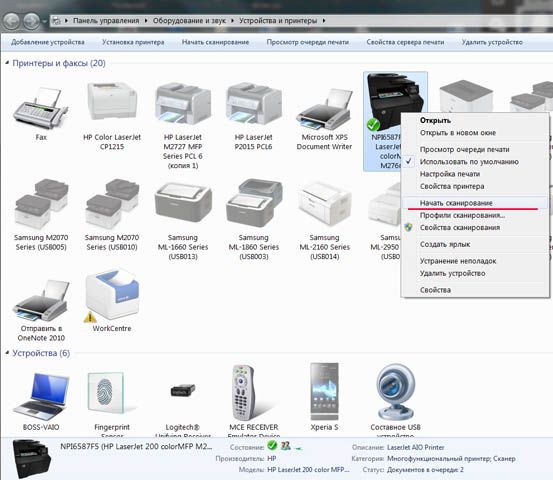
Task: Click Добавление устройства toolbar button
Action: click(x=48, y=42)
